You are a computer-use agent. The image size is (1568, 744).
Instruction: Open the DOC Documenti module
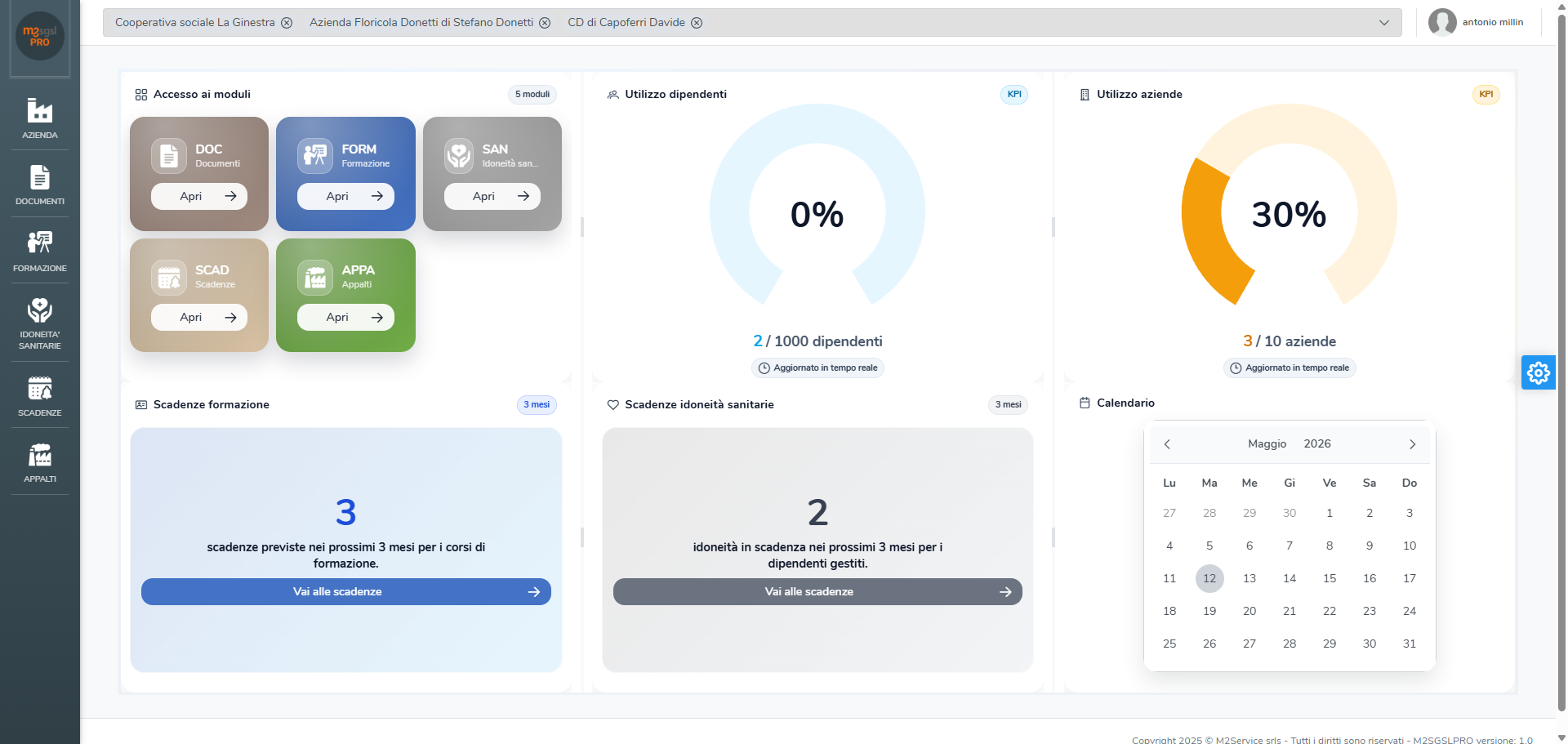tap(199, 196)
